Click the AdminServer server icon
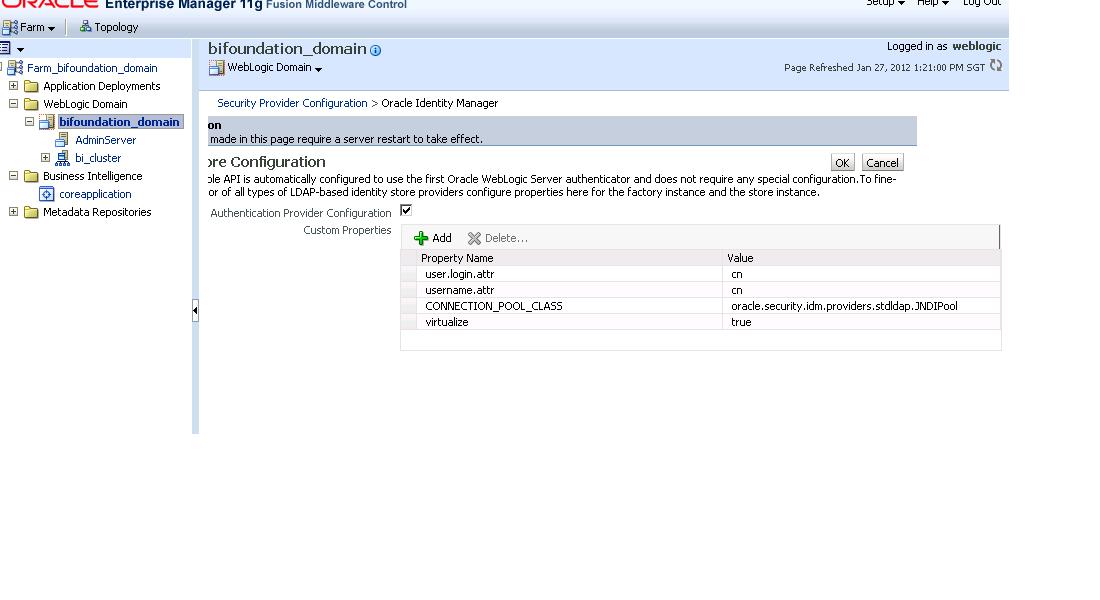 62,140
